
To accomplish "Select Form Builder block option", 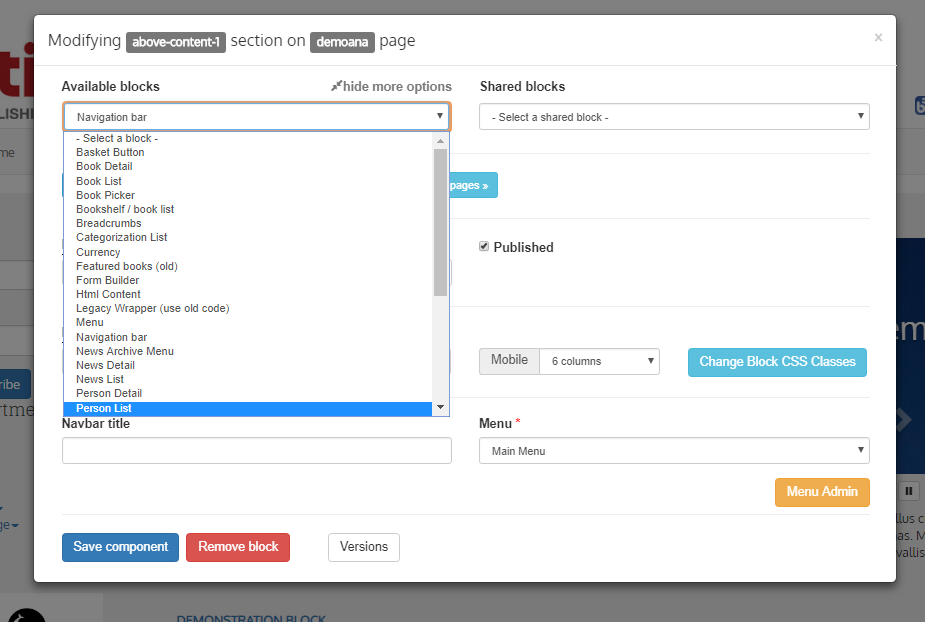I will tap(108, 280).
